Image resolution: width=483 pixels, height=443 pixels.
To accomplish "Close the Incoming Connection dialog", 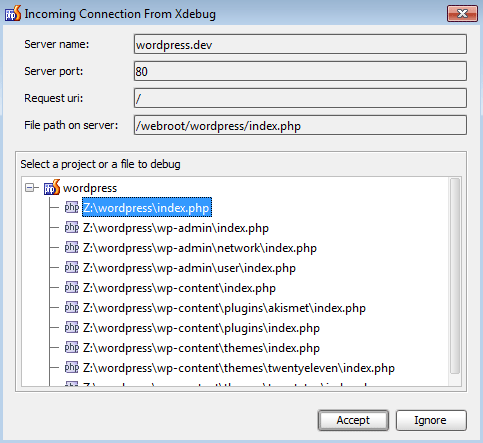I will (462, 14).
